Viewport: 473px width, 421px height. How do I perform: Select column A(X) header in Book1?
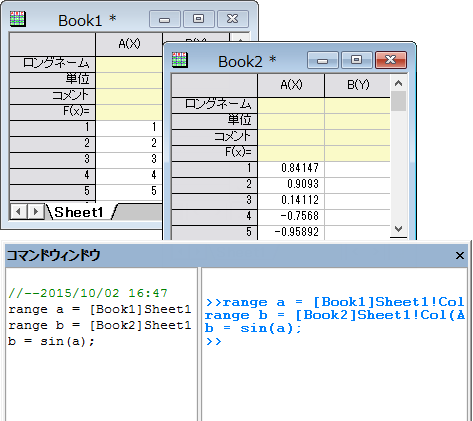tap(129, 44)
